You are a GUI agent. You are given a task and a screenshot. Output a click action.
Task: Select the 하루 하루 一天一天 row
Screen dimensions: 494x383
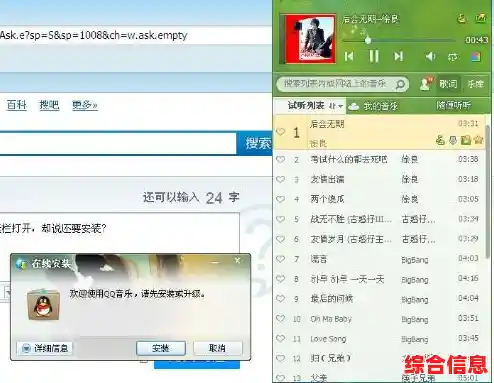[x=379, y=279]
